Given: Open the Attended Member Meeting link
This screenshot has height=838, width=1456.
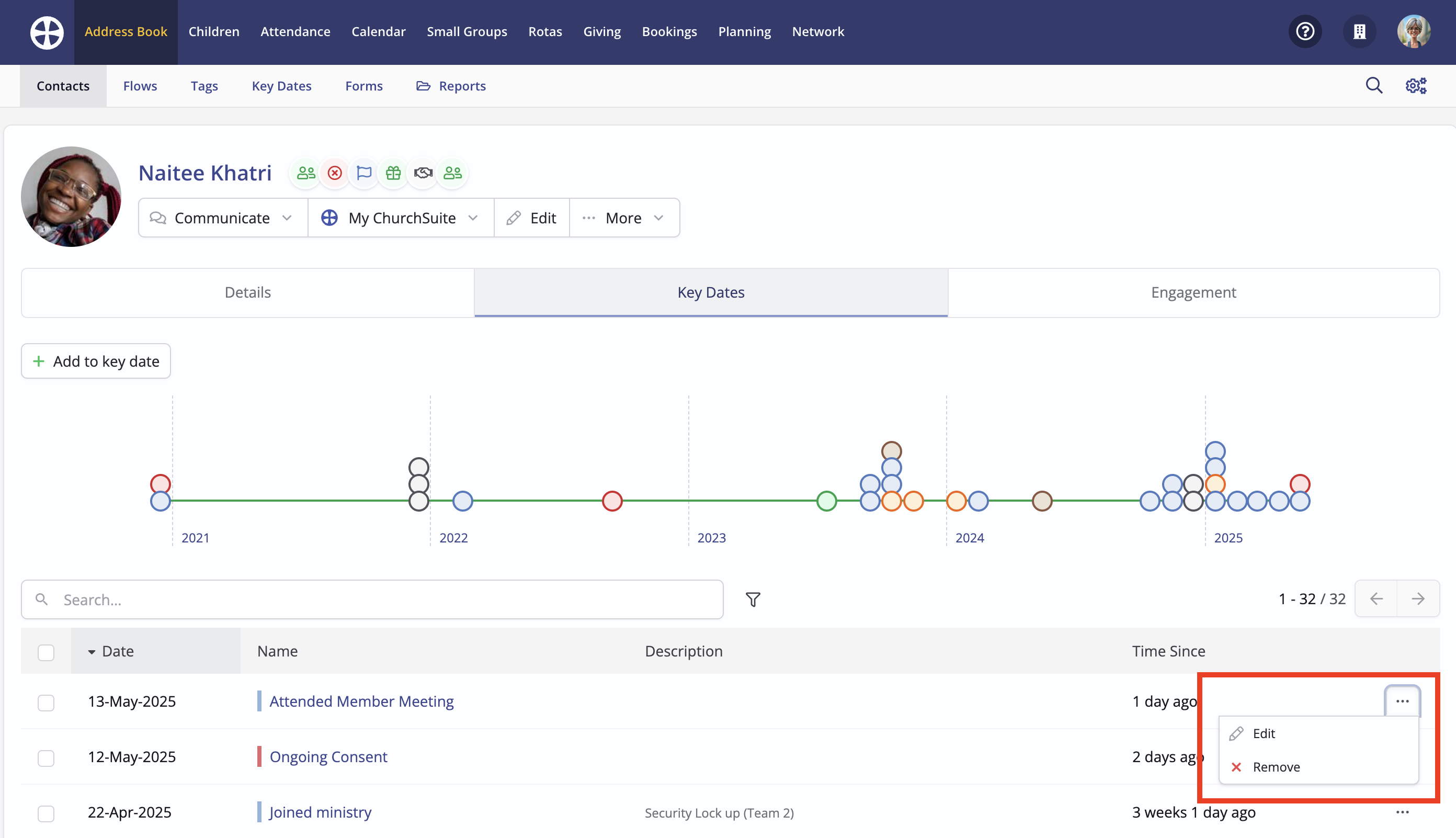Looking at the screenshot, I should (x=361, y=701).
